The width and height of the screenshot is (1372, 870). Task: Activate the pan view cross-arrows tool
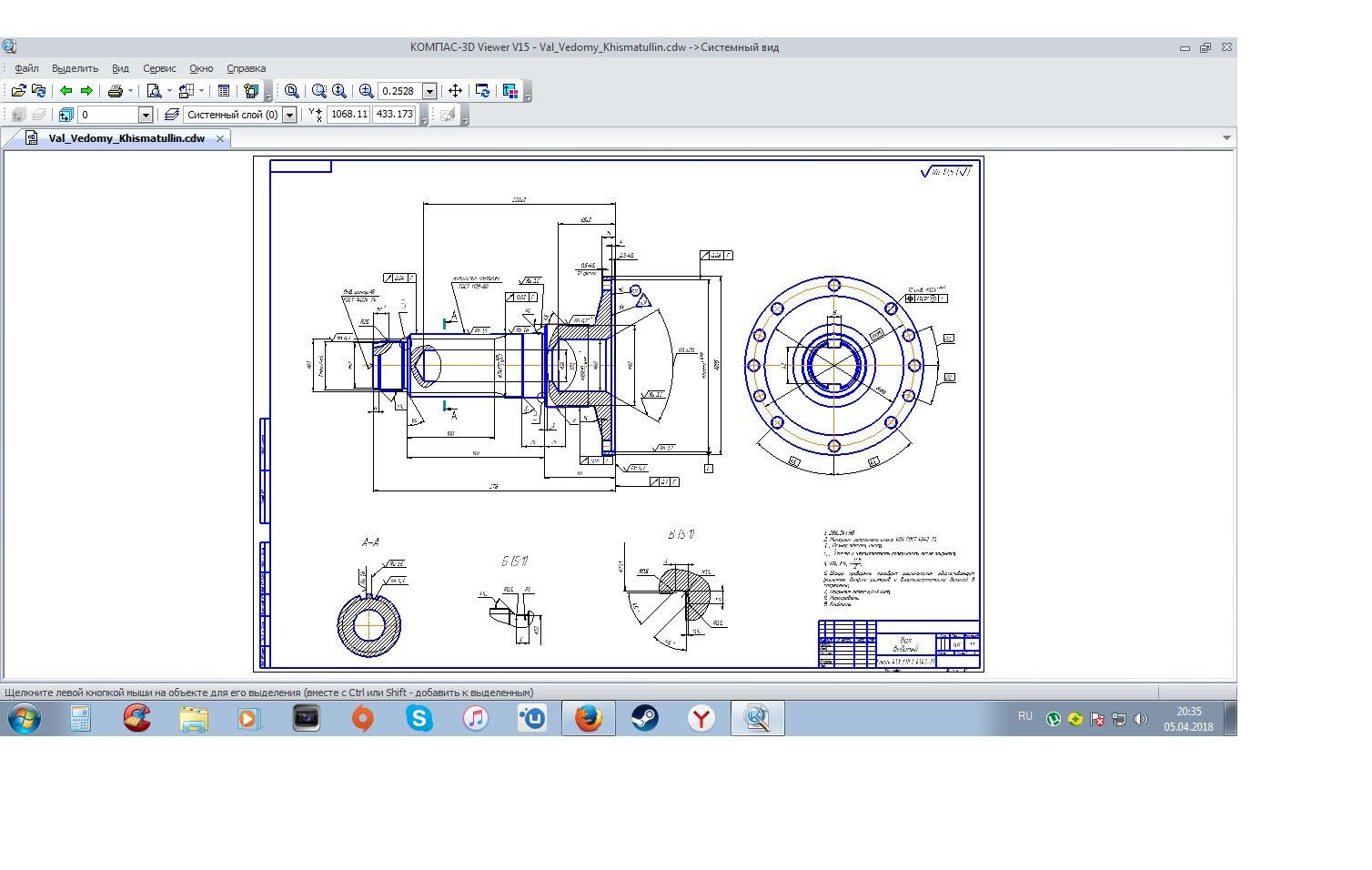pos(455,91)
